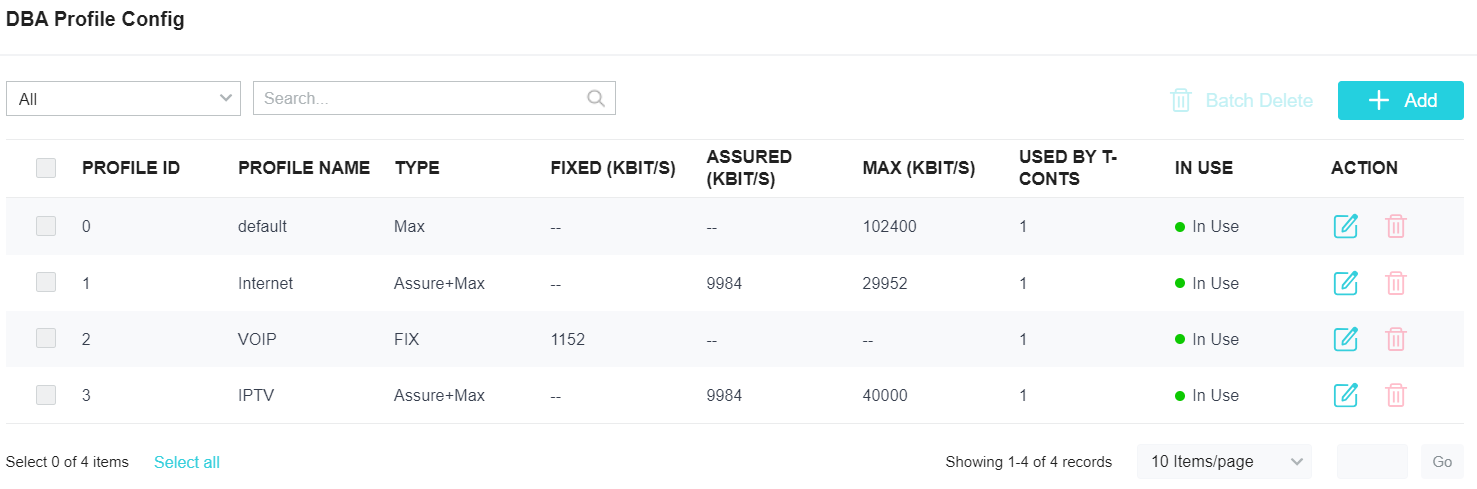This screenshot has width=1477, height=489.
Task: Tick the IPTV row checkbox
Action: 46,395
